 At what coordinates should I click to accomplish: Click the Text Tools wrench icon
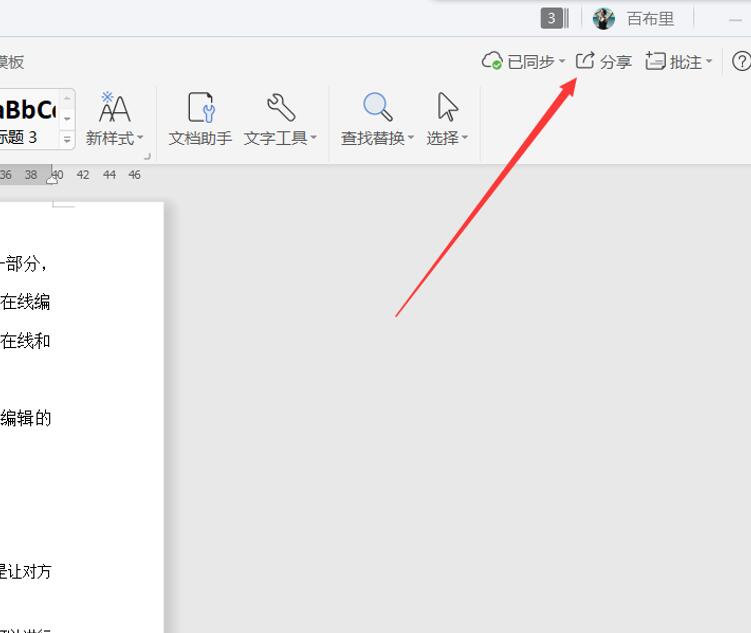(x=281, y=107)
